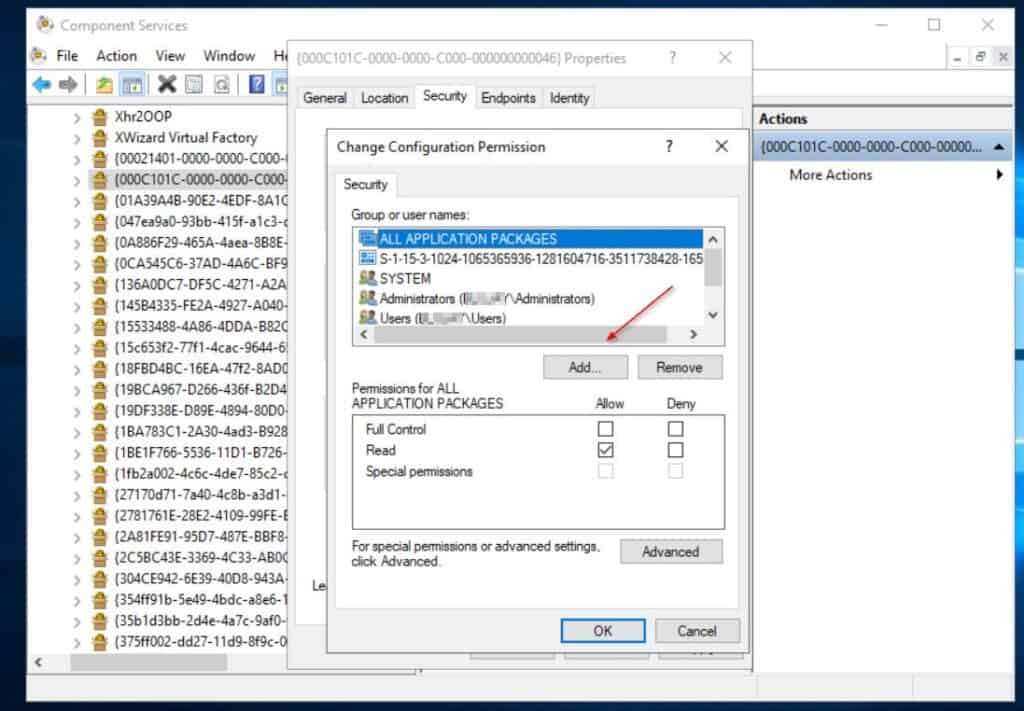The height and width of the screenshot is (711, 1024).
Task: Open the File menu
Action: (x=67, y=56)
